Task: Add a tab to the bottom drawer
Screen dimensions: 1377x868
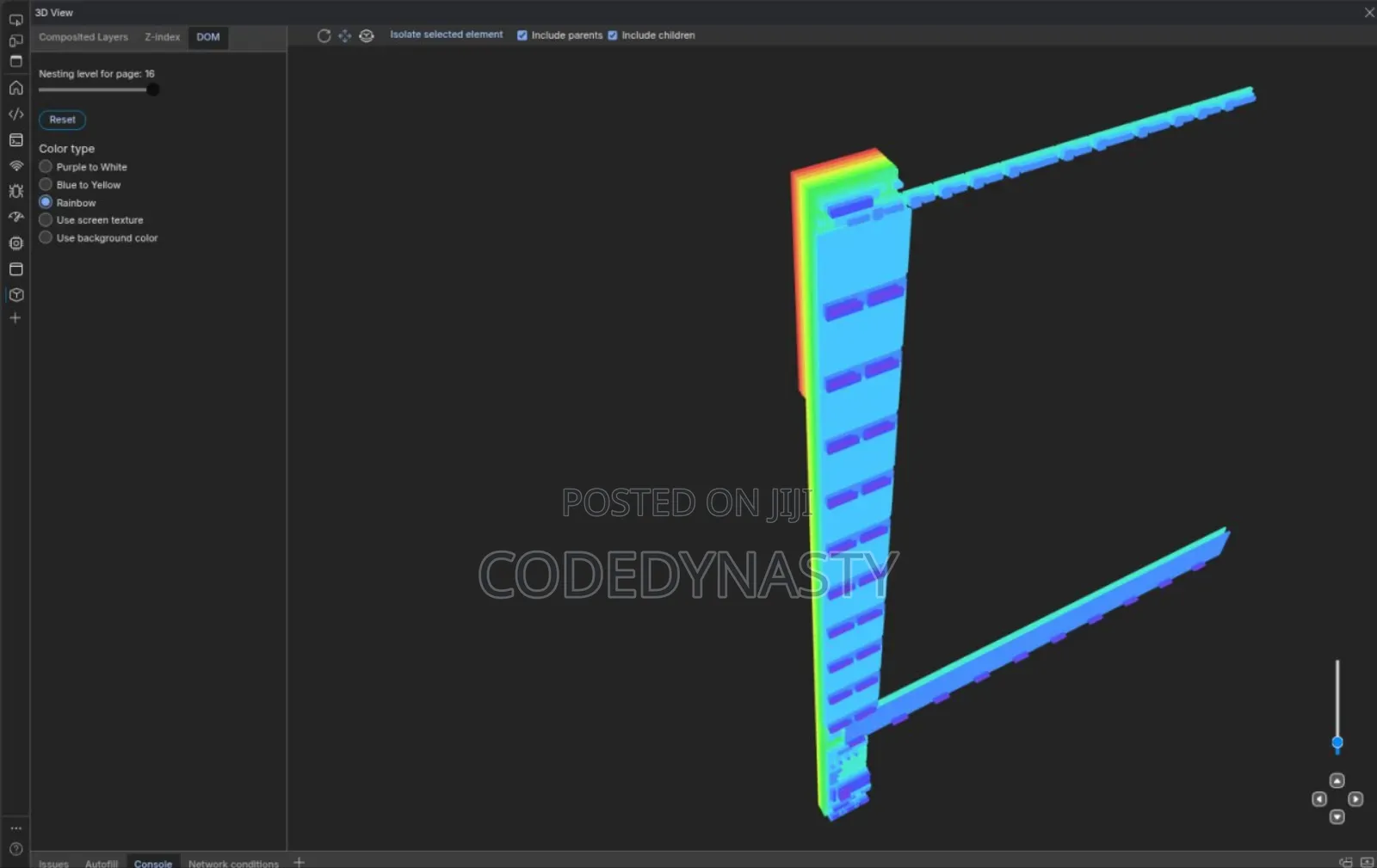Action: click(299, 862)
